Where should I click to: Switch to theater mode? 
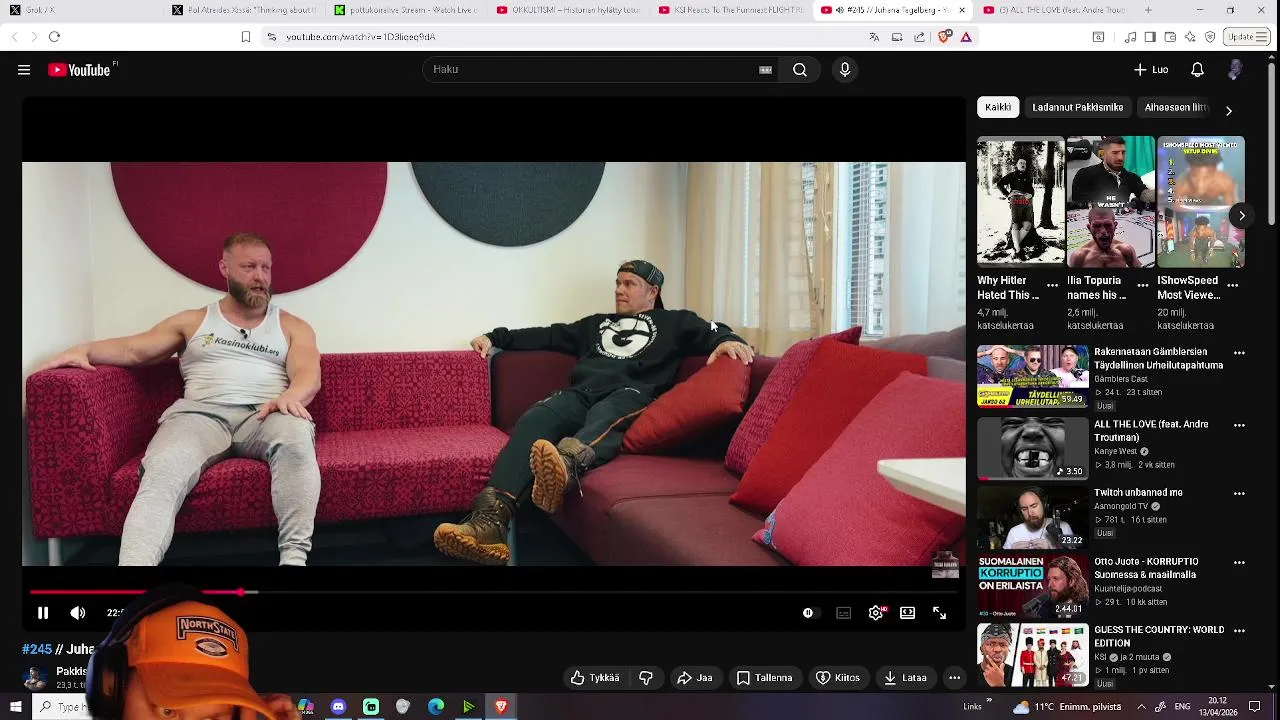click(907, 613)
